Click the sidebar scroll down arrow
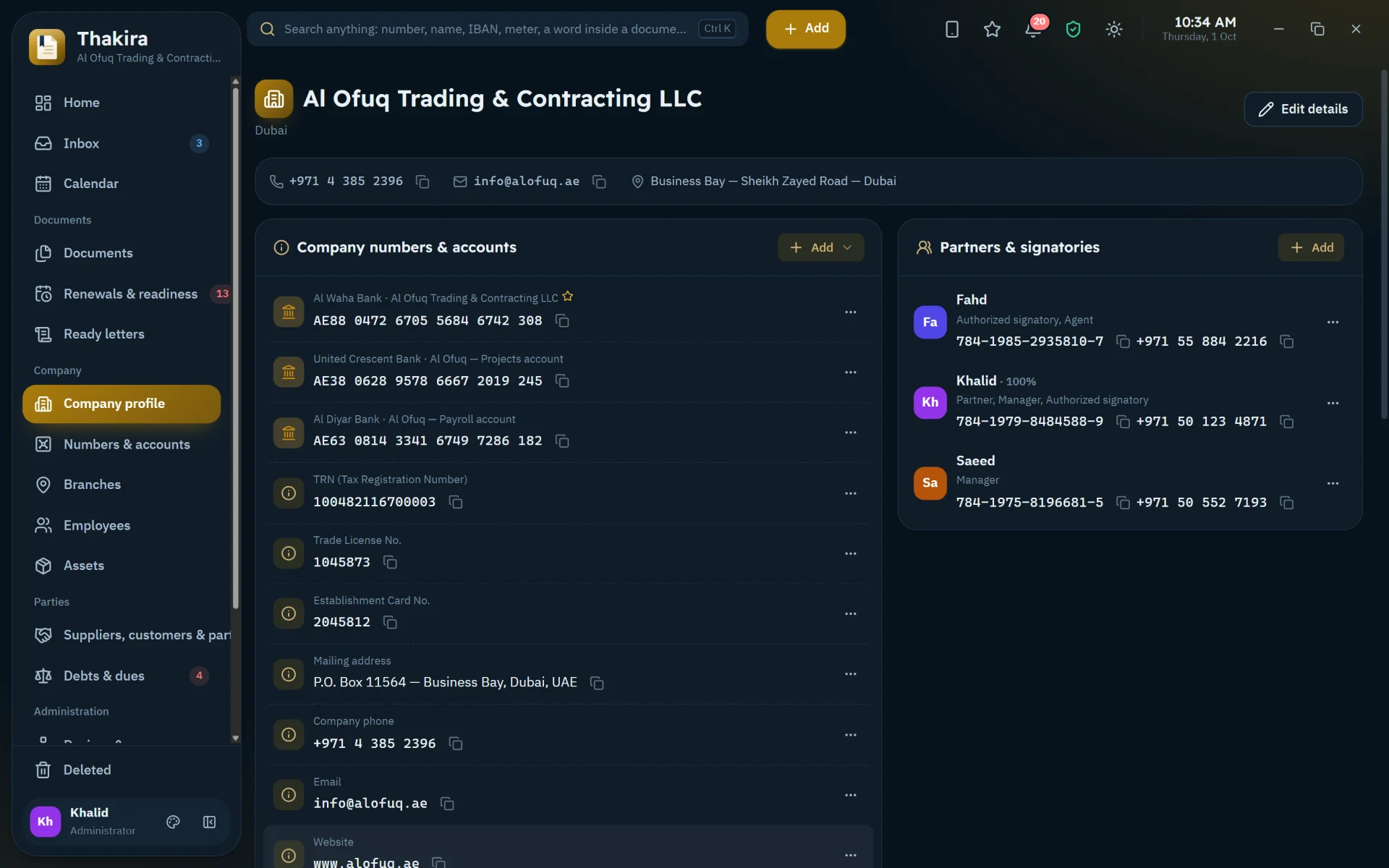1389x868 pixels. pos(235,738)
